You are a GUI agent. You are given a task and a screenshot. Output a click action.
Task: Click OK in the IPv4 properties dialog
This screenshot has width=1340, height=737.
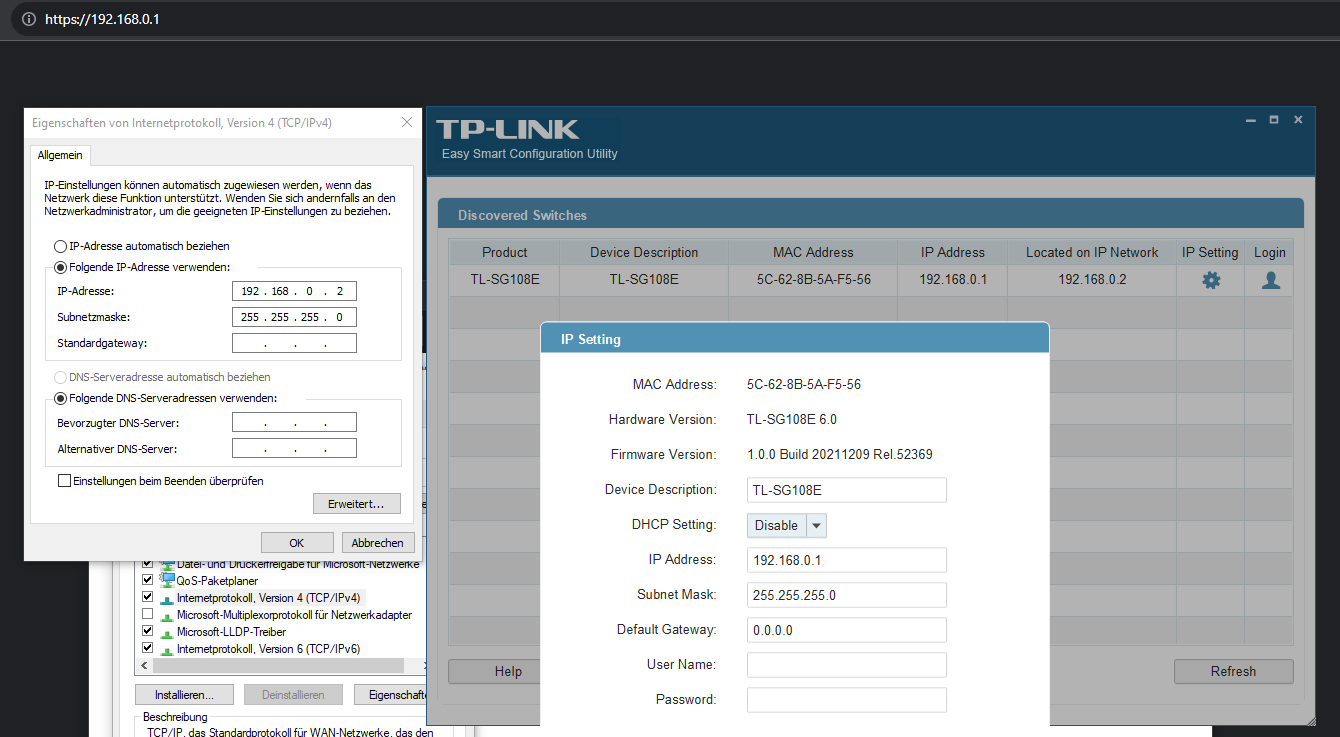297,543
